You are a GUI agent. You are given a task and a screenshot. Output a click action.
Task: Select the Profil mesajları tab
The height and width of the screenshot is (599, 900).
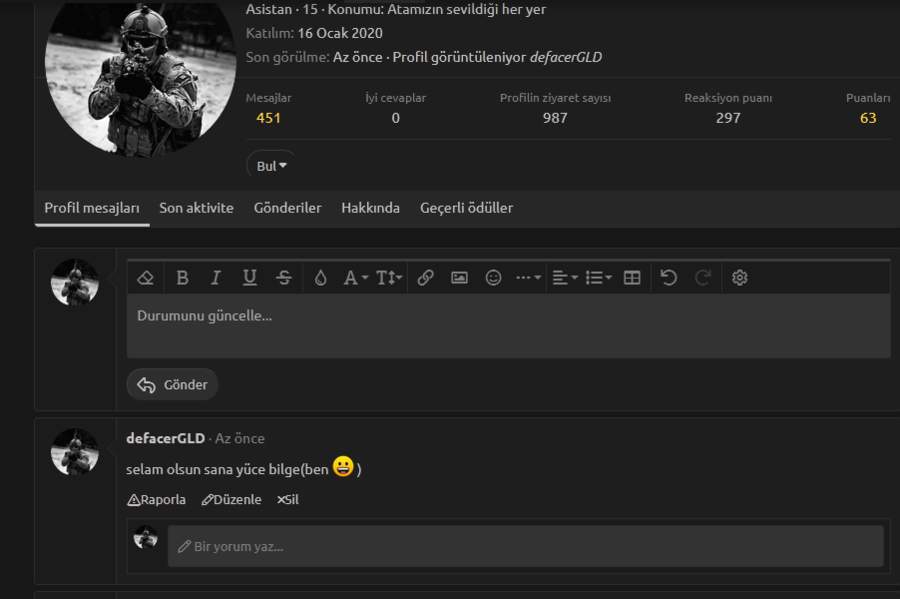(x=92, y=208)
